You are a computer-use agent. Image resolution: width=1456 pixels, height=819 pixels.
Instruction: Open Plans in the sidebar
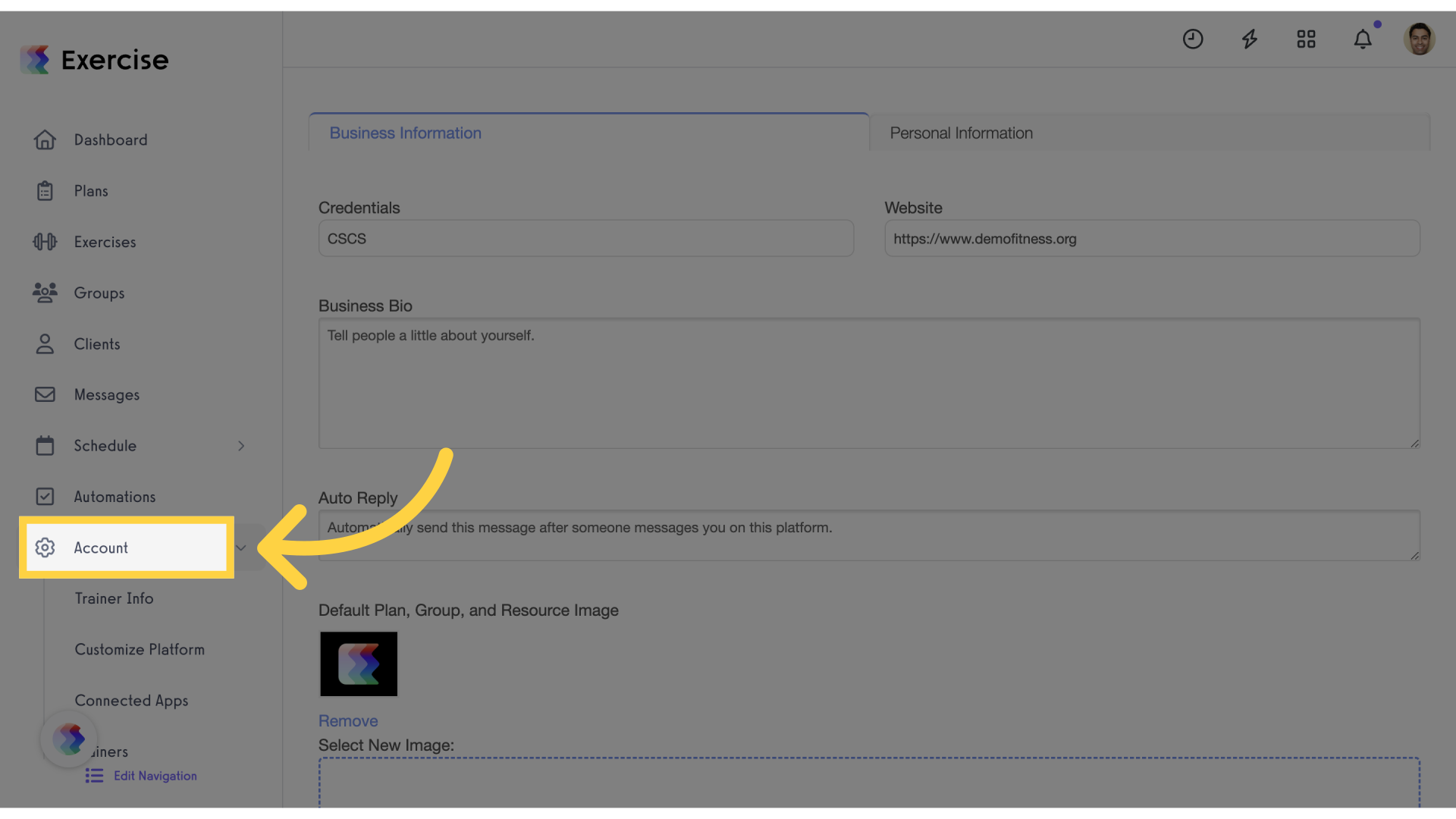pos(91,191)
